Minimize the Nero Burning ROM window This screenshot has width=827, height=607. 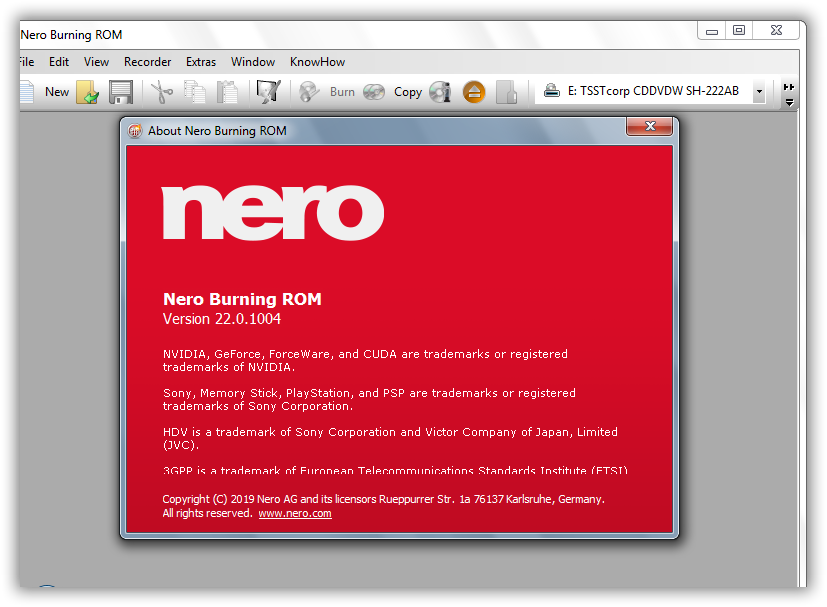coord(711,31)
